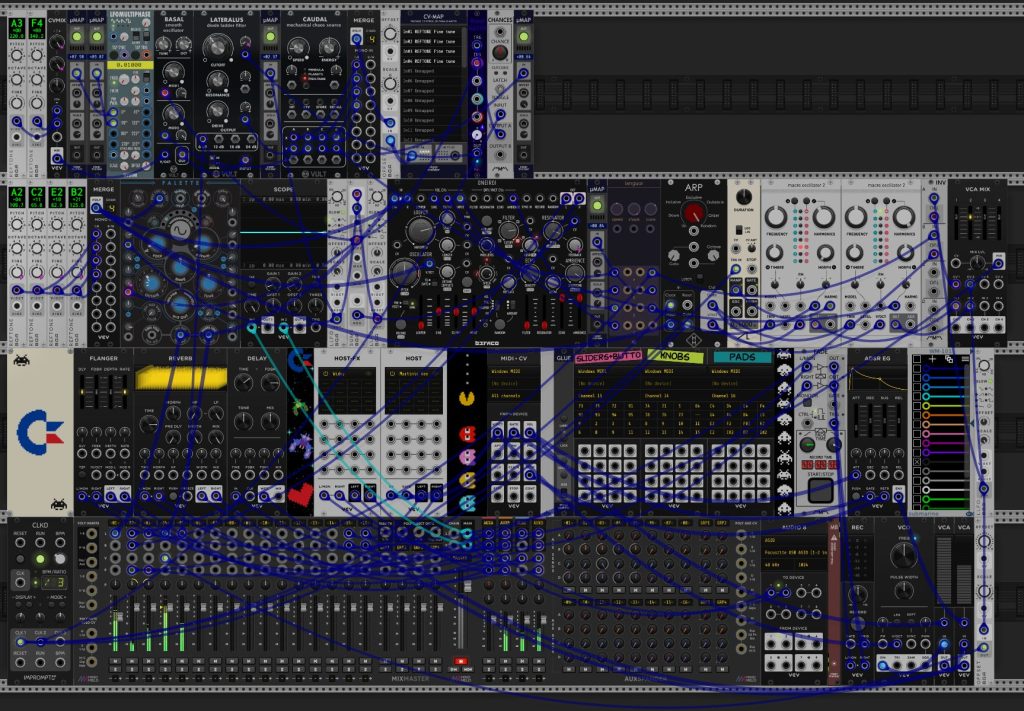The image size is (1024, 711).
Task: Click the power icon on the HOST module
Action: [392, 374]
